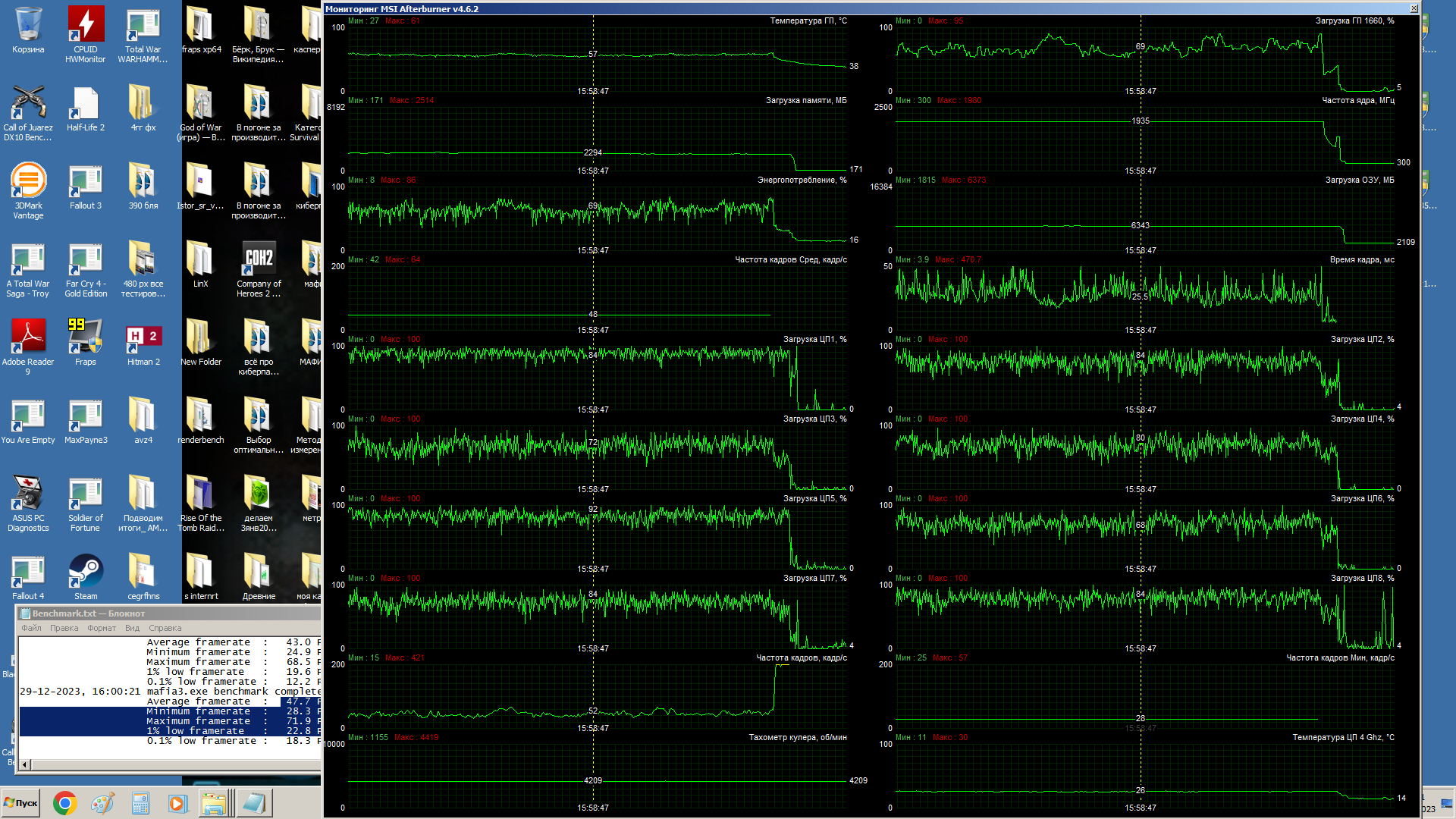This screenshot has height=819, width=1456.
Task: Open the Формат menu in Notepad
Action: tap(102, 628)
